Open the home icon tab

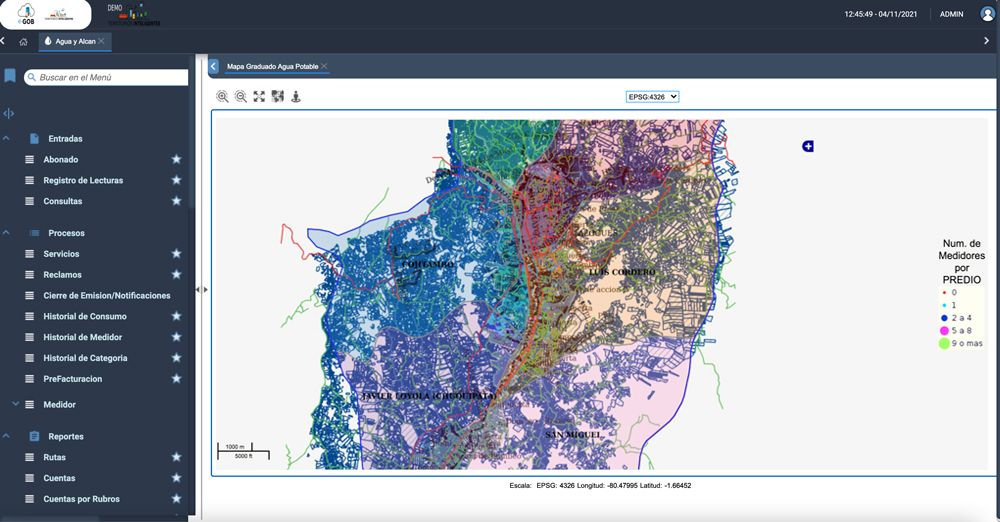[x=23, y=41]
